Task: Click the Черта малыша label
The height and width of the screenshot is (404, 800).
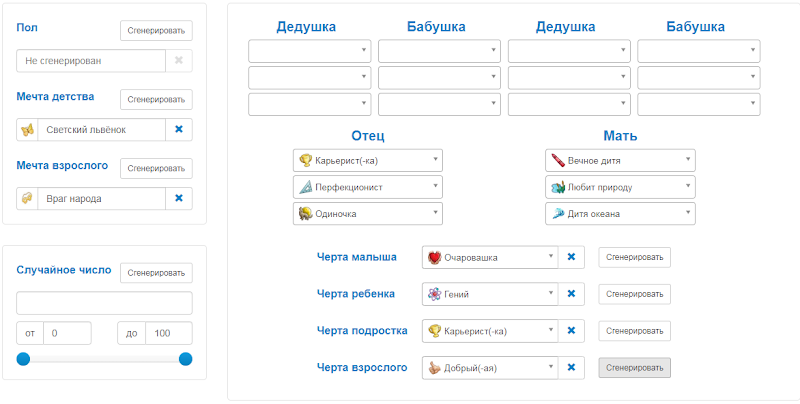Action: 357,257
